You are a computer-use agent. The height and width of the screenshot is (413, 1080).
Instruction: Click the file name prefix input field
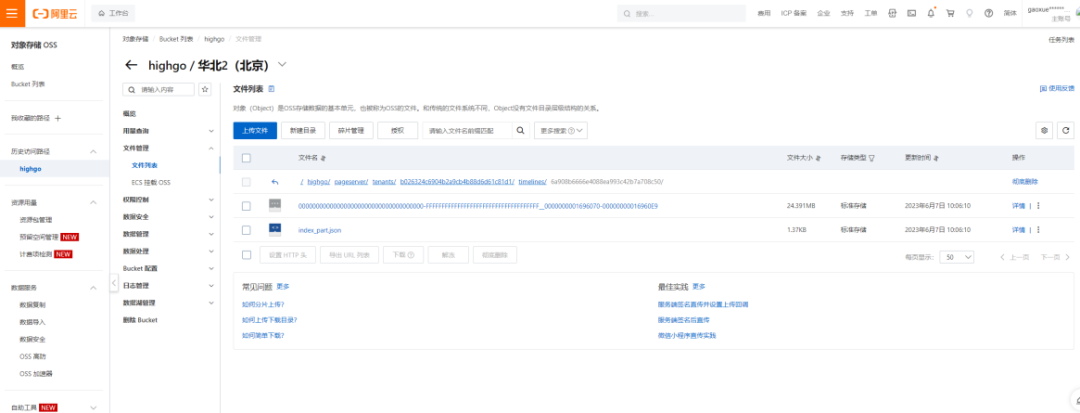[x=467, y=131]
